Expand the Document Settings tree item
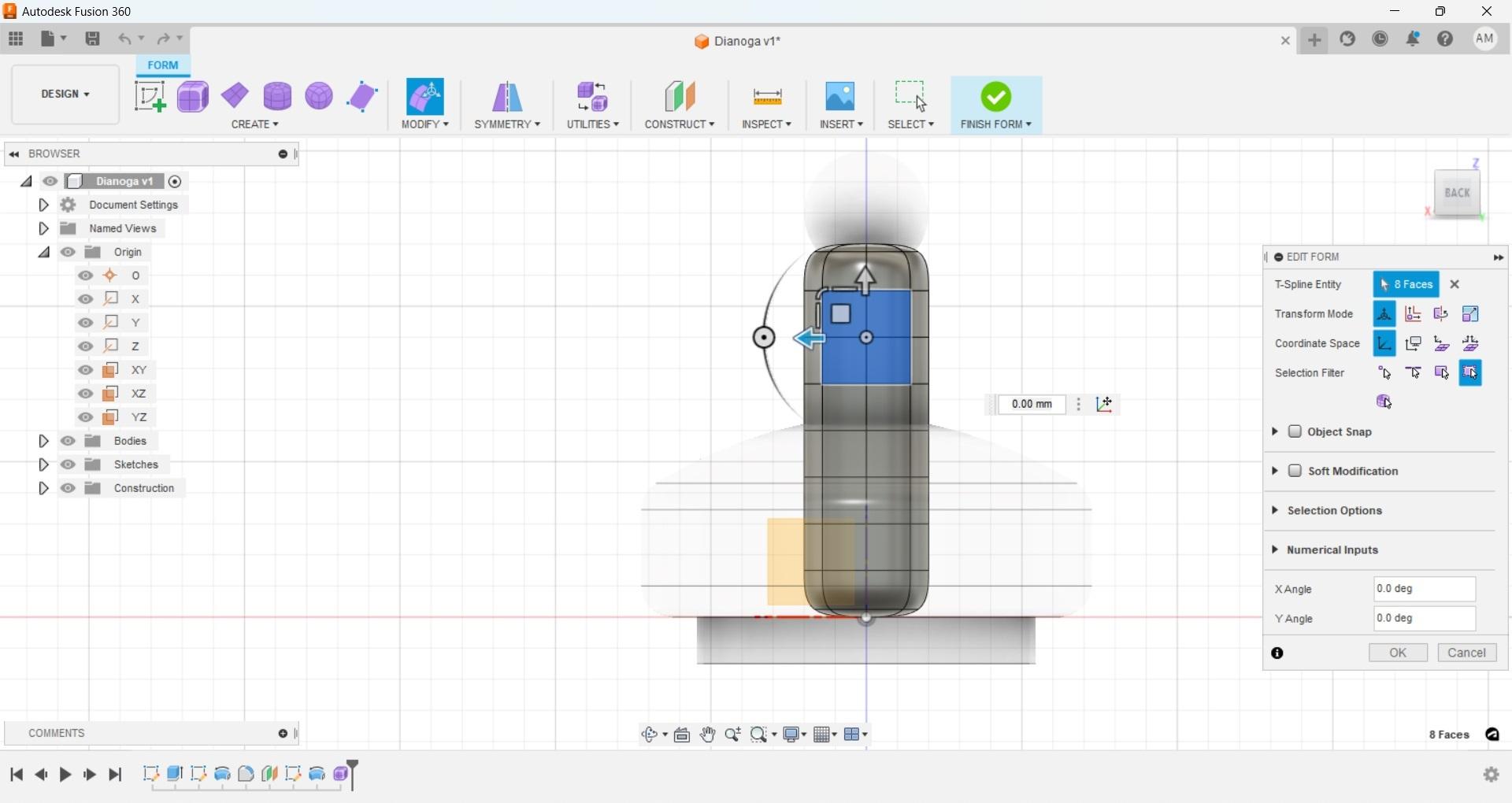 coord(43,205)
